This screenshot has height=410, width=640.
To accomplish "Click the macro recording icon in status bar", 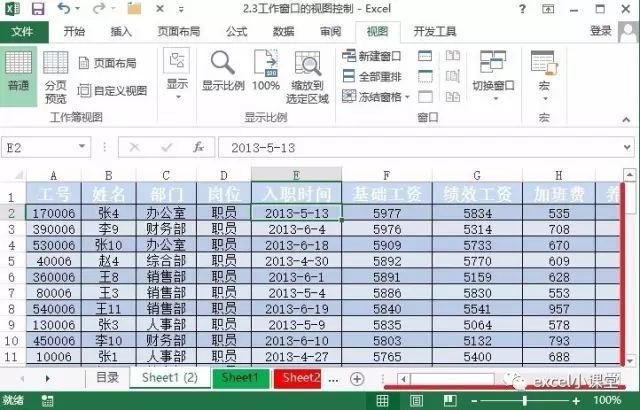I will pos(47,401).
